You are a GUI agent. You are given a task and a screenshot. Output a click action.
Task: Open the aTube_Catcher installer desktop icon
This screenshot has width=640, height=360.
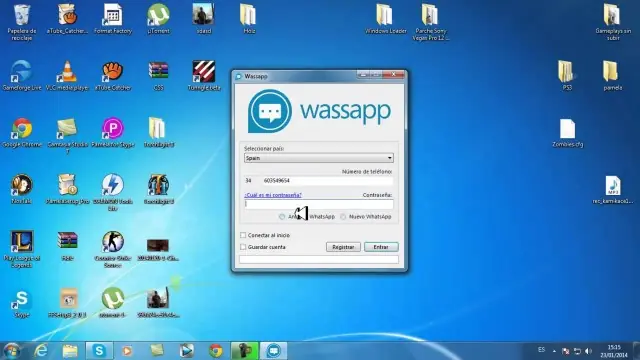tap(67, 18)
